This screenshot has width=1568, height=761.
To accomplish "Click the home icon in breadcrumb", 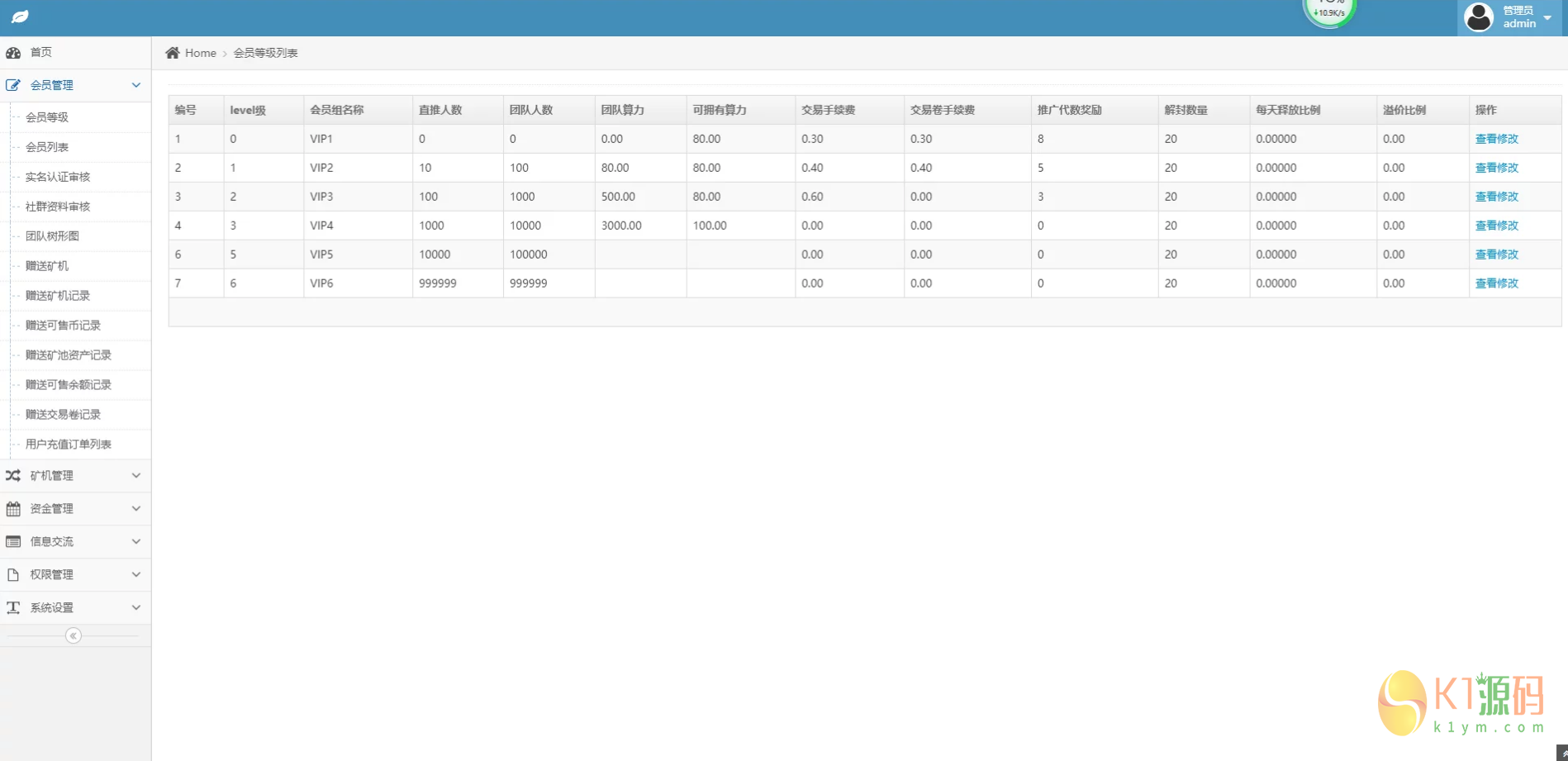I will (x=173, y=53).
